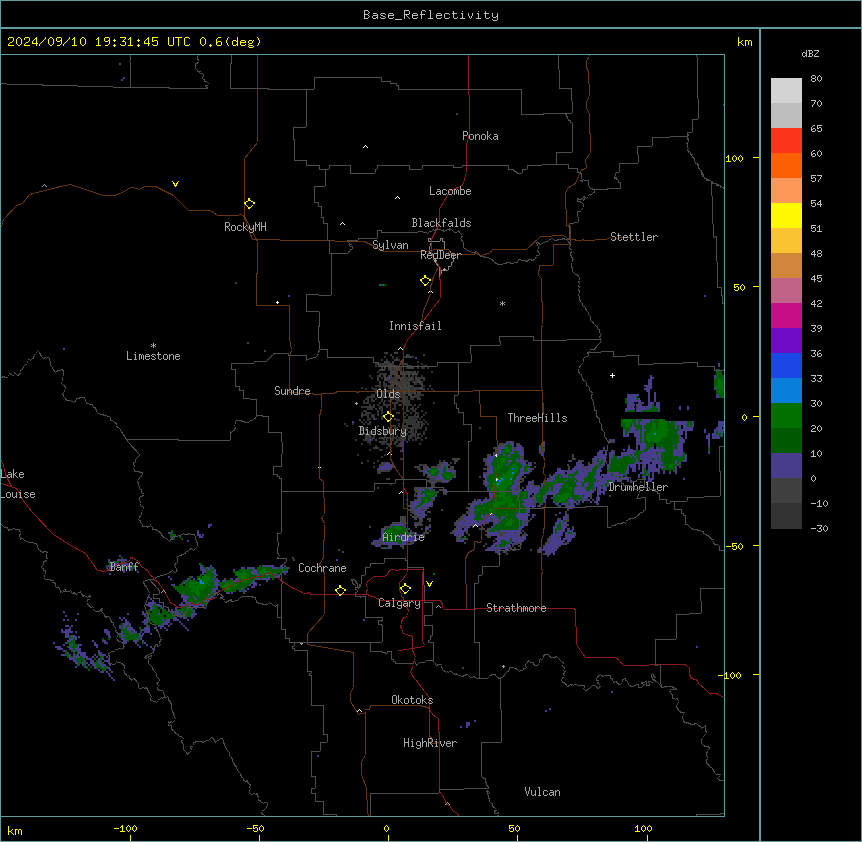Click the RockyMH label
The height and width of the screenshot is (842, 862).
click(245, 227)
